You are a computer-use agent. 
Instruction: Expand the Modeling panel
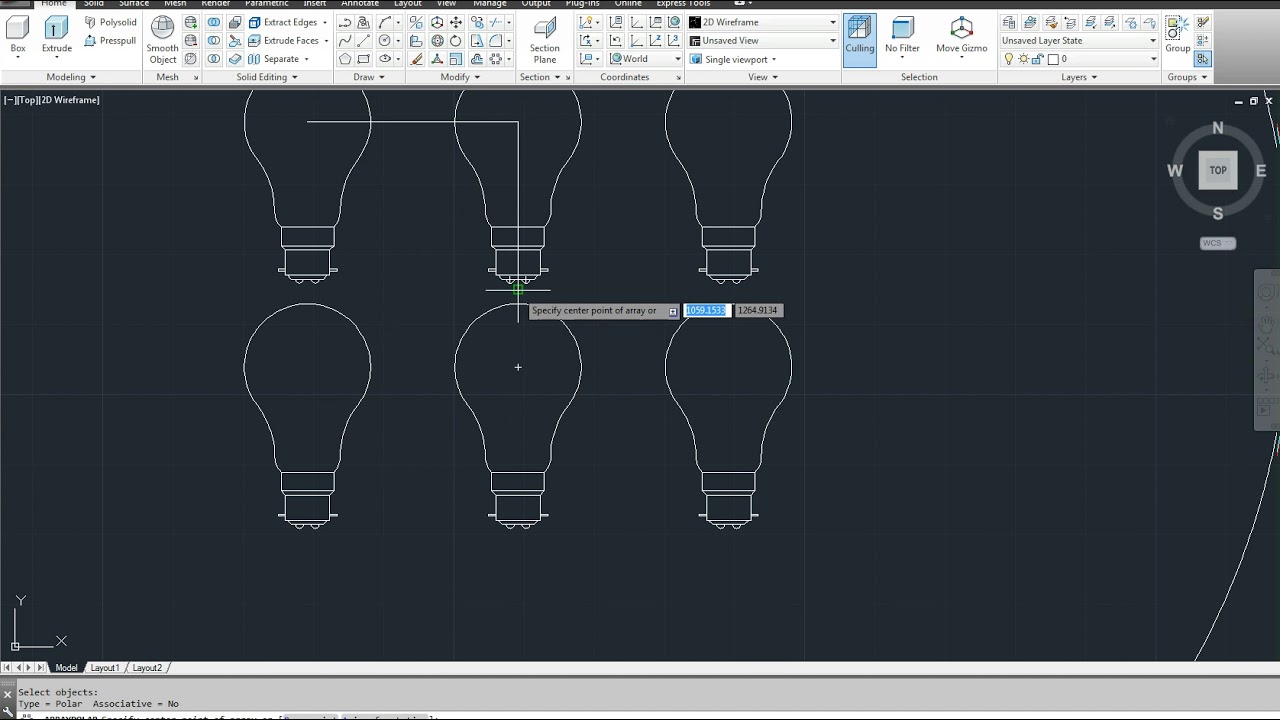[x=71, y=77]
